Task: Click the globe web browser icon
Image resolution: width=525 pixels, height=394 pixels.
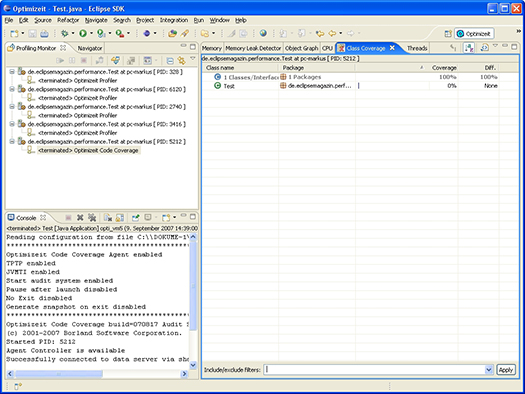Action: coord(264,33)
